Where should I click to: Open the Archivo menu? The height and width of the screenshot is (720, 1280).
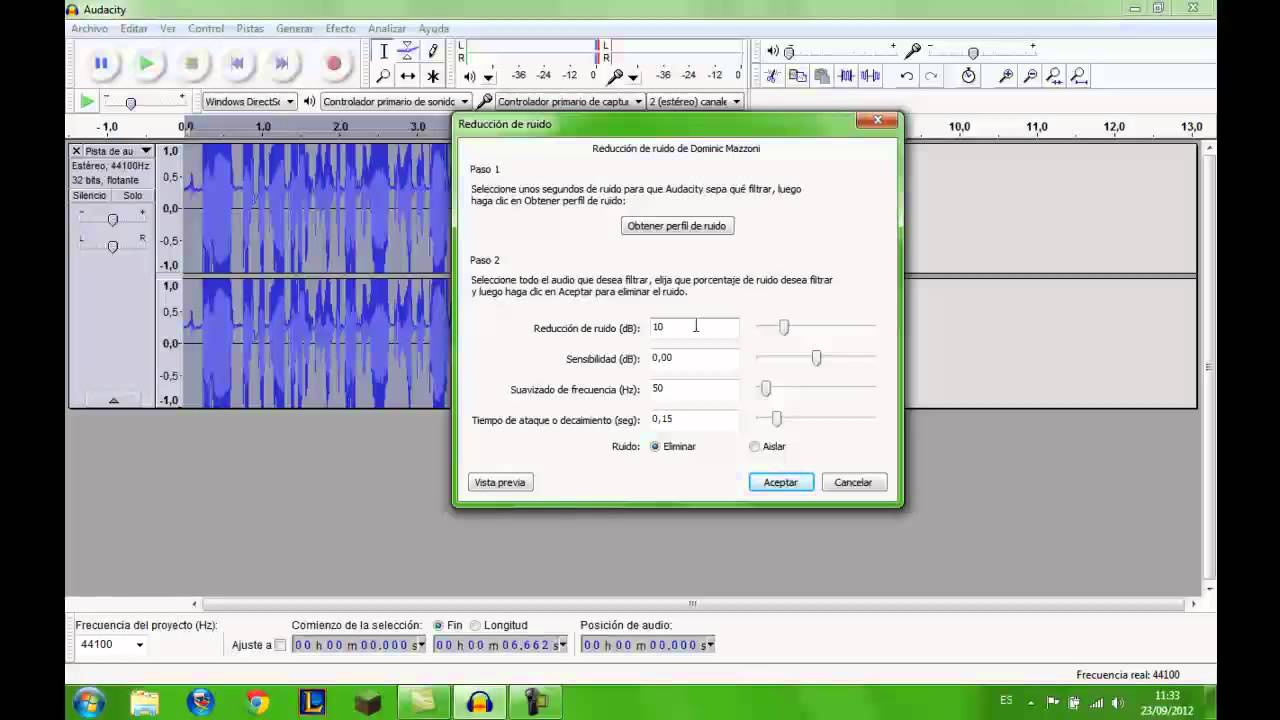89,29
